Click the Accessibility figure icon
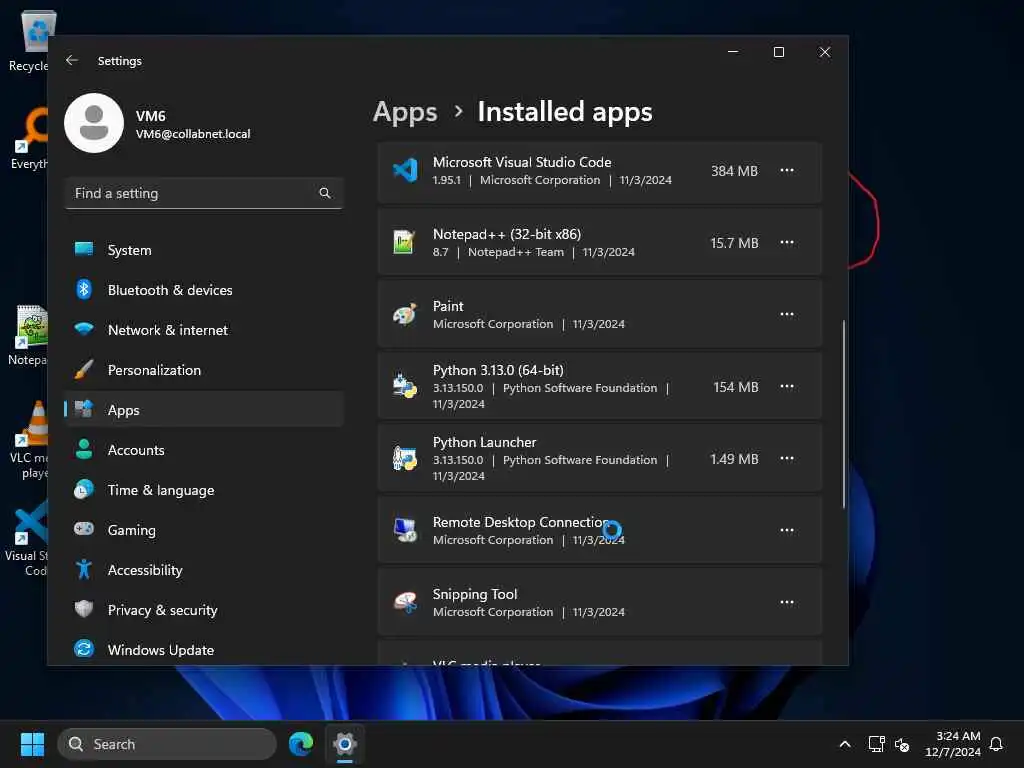The width and height of the screenshot is (1024, 768). [84, 569]
